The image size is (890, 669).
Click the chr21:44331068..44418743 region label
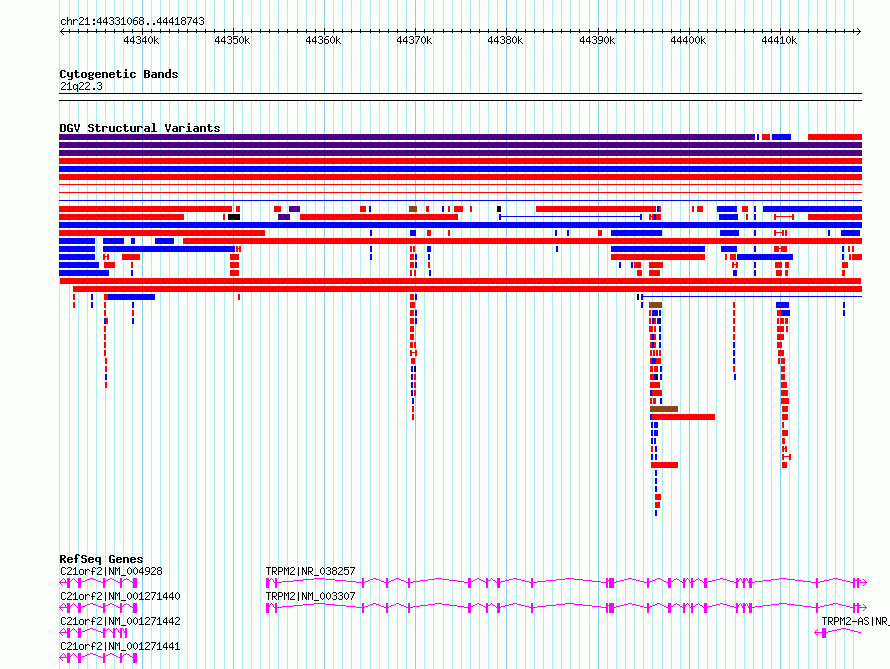click(x=132, y=21)
